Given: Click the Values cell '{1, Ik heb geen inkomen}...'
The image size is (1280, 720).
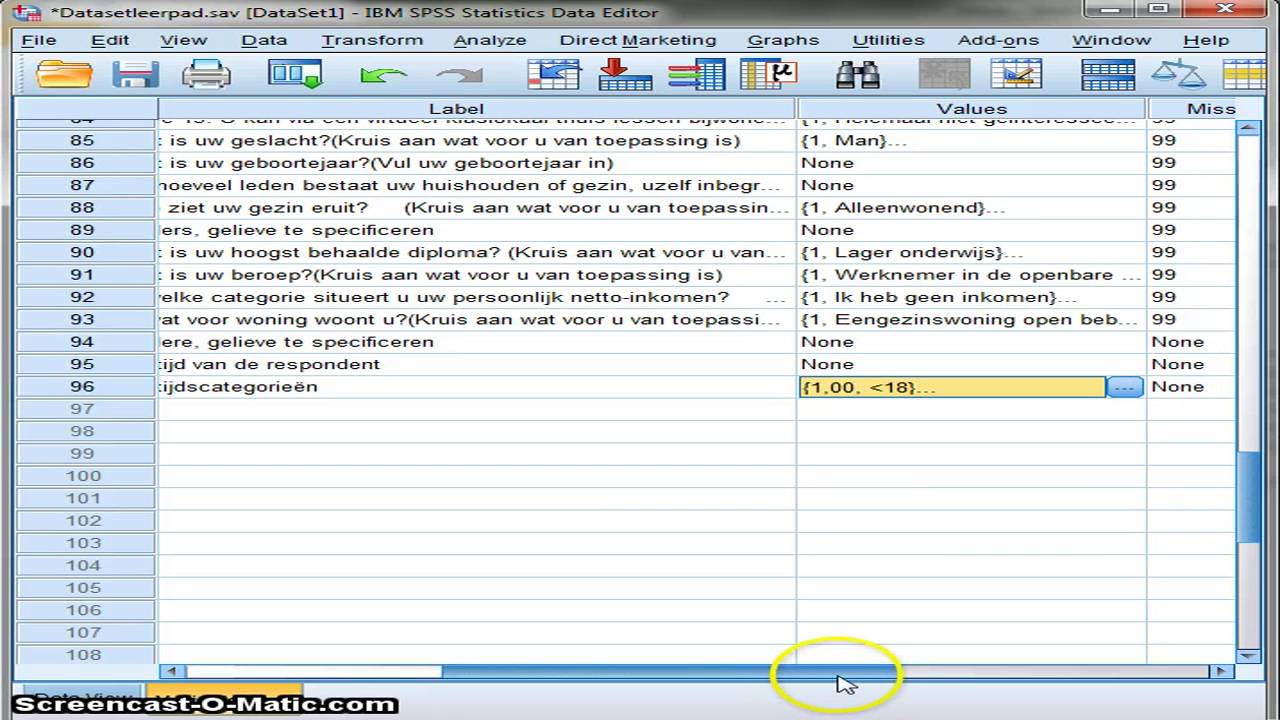Looking at the screenshot, I should [x=971, y=297].
